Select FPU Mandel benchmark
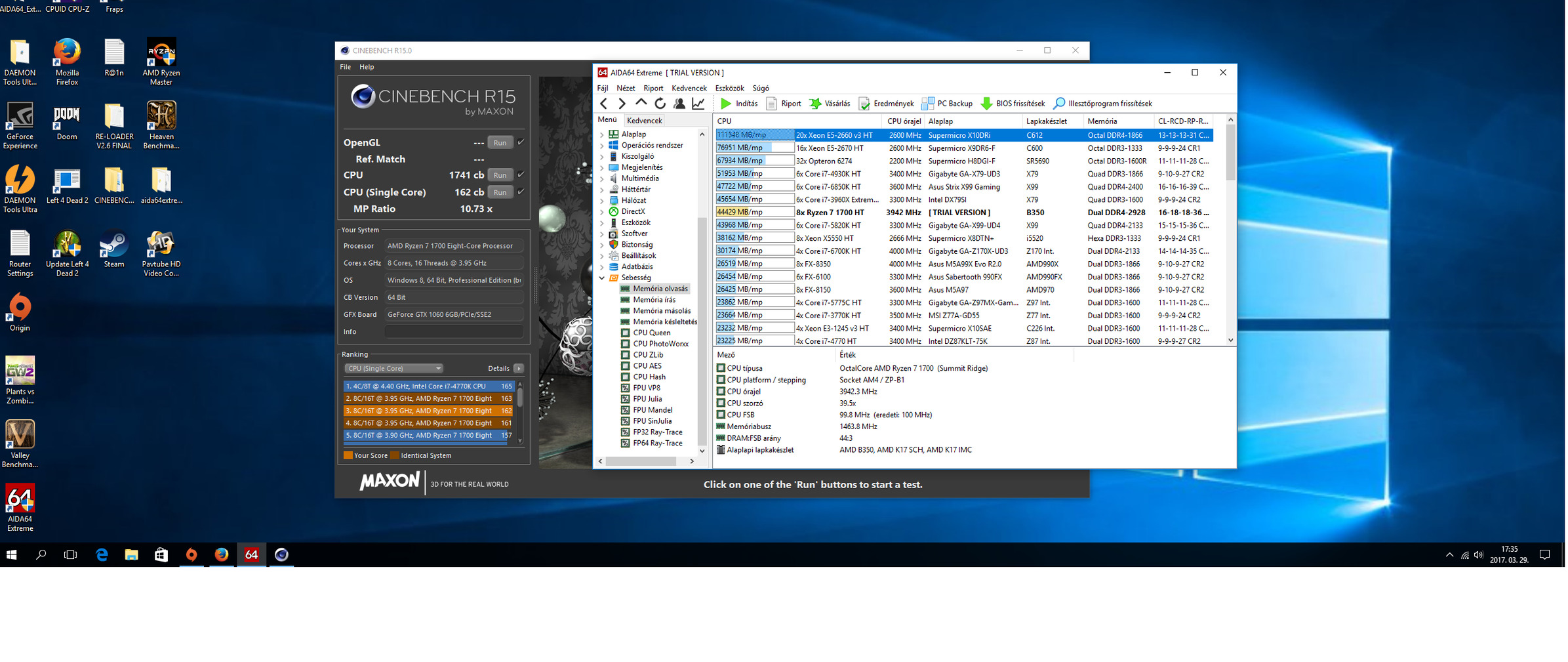1568x662 pixels. pyautogui.click(x=653, y=410)
